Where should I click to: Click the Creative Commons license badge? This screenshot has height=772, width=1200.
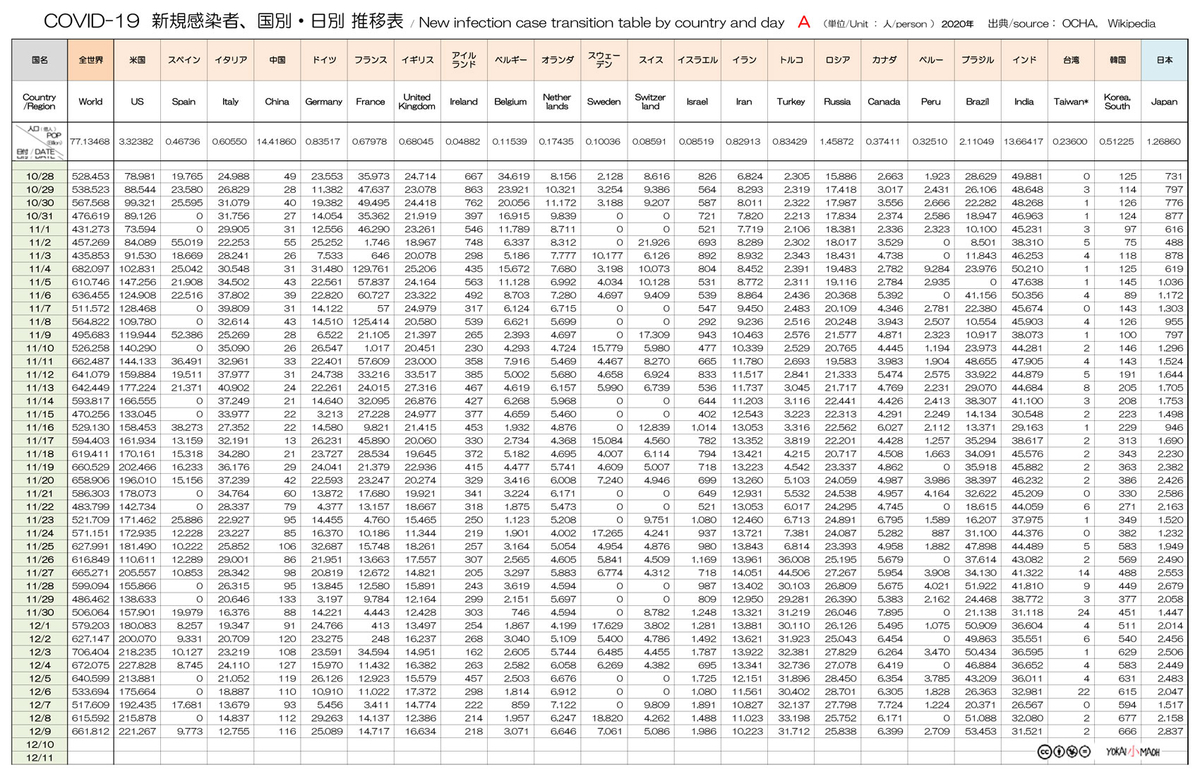(1062, 752)
